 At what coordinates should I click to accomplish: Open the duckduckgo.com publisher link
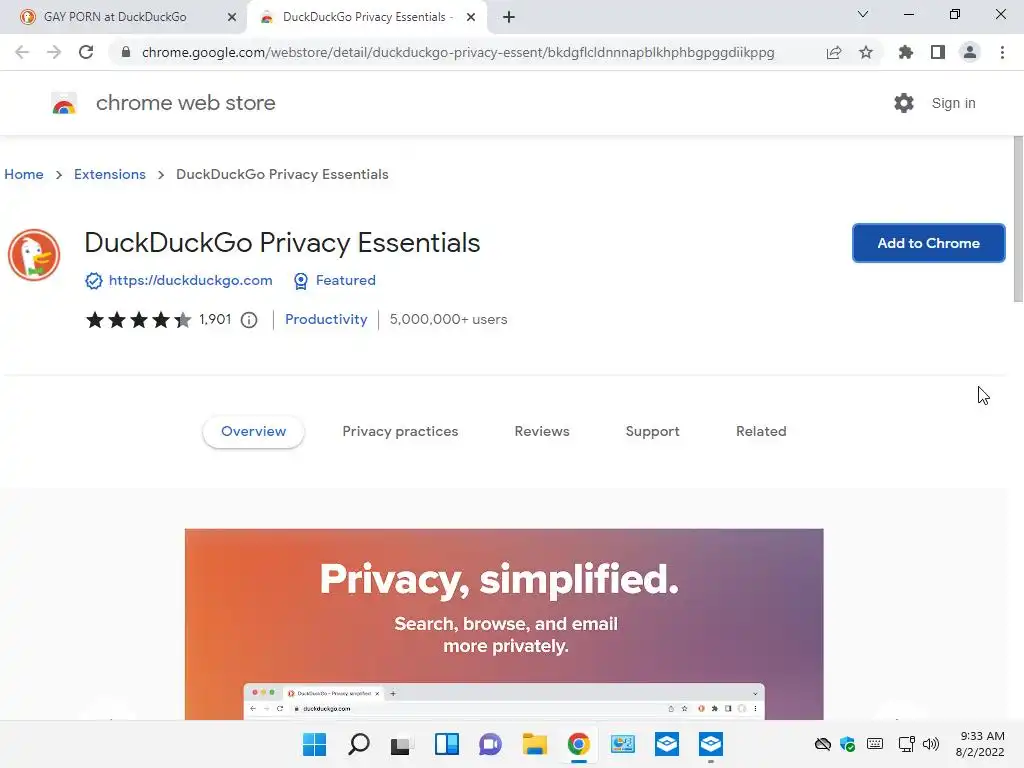[190, 280]
